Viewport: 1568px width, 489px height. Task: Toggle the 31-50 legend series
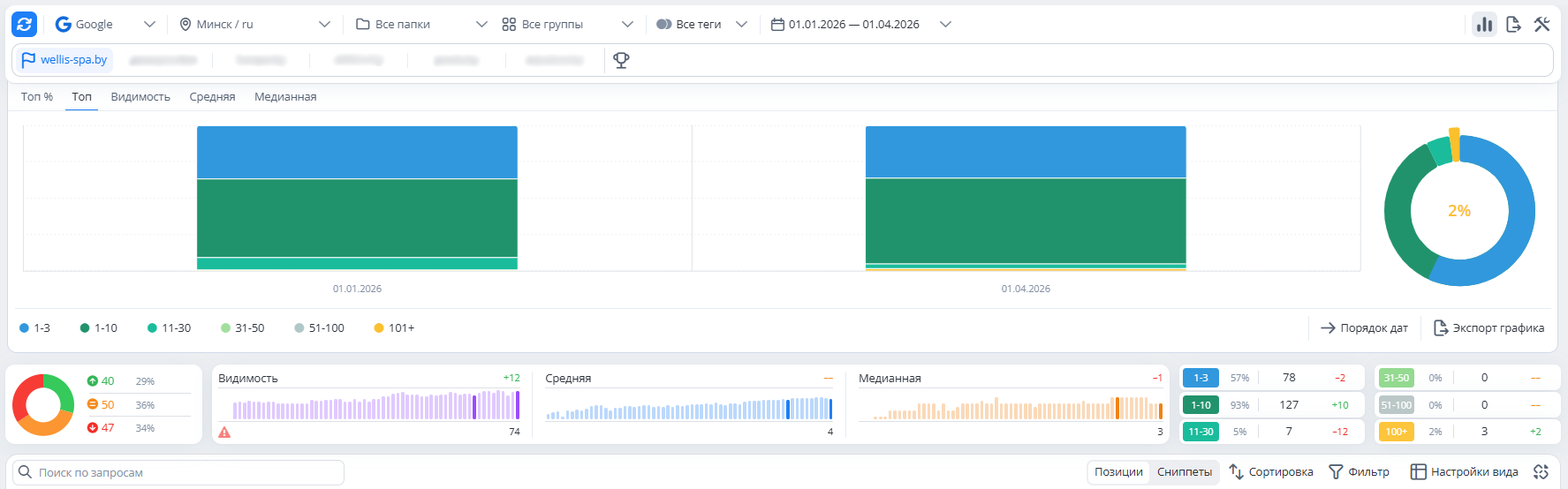(242, 328)
